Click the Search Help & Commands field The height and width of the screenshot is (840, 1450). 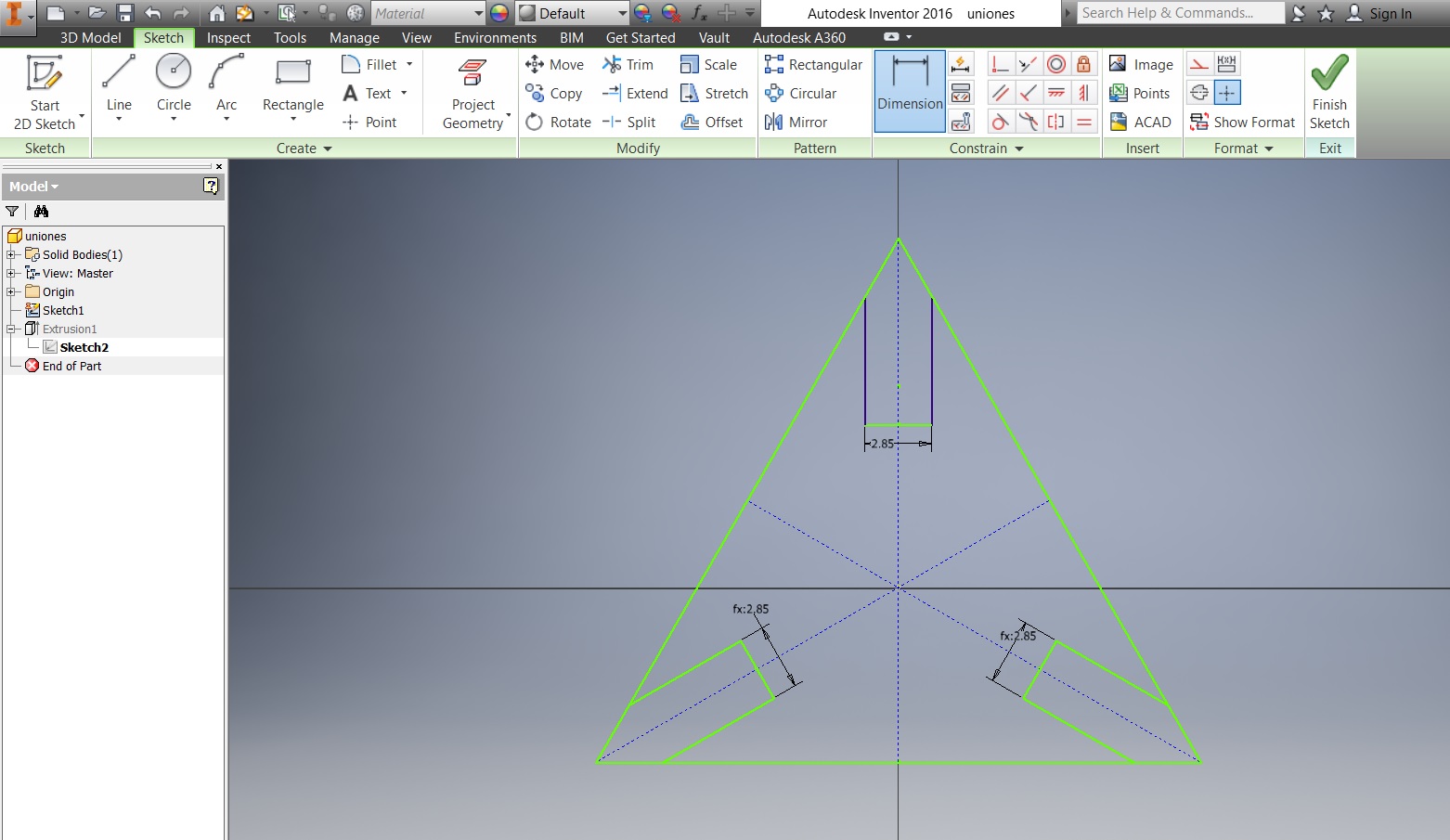tap(1180, 13)
